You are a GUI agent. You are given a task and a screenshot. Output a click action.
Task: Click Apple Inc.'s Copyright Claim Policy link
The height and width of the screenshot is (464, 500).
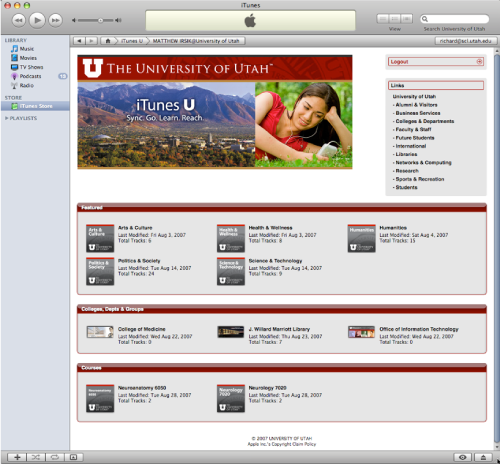[282, 444]
